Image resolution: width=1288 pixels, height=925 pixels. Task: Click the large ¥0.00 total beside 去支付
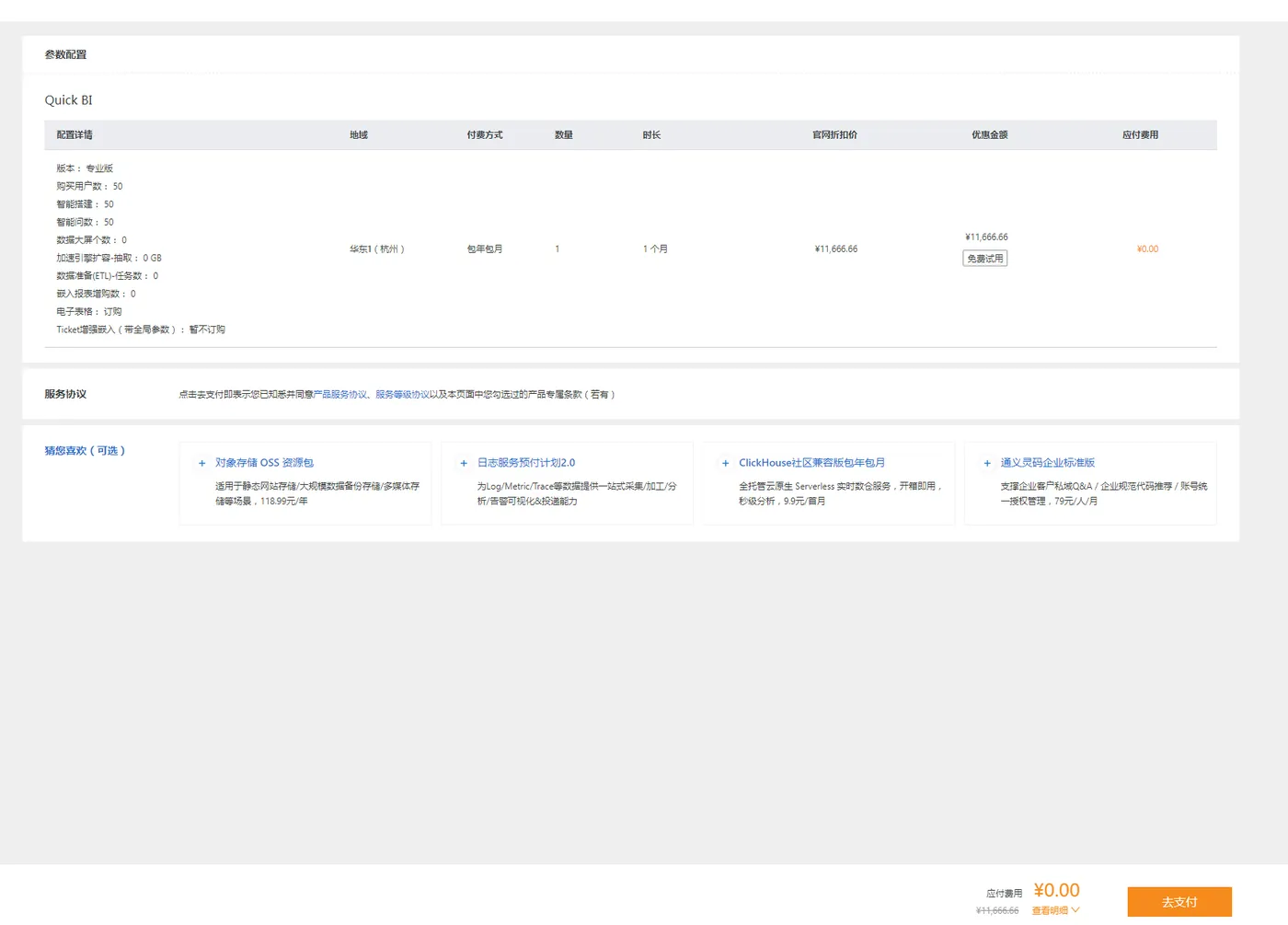1056,890
